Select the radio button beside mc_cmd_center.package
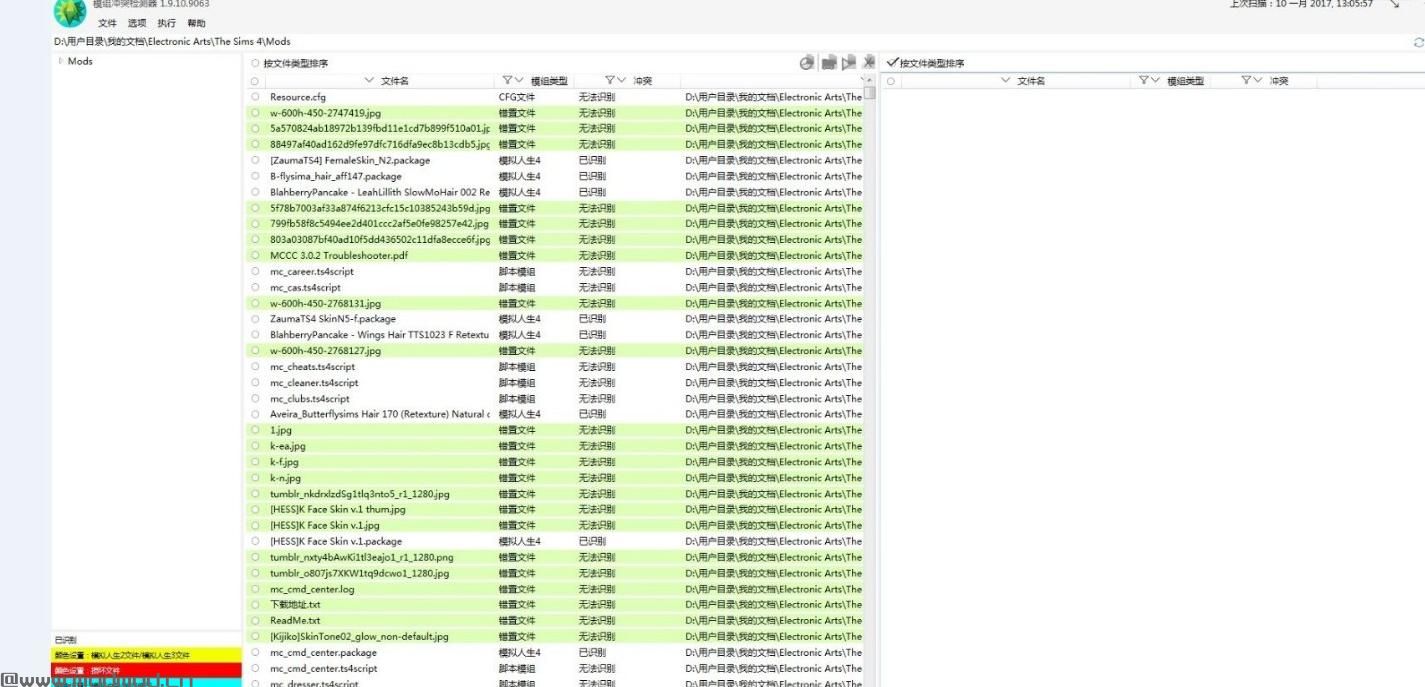 256,651
